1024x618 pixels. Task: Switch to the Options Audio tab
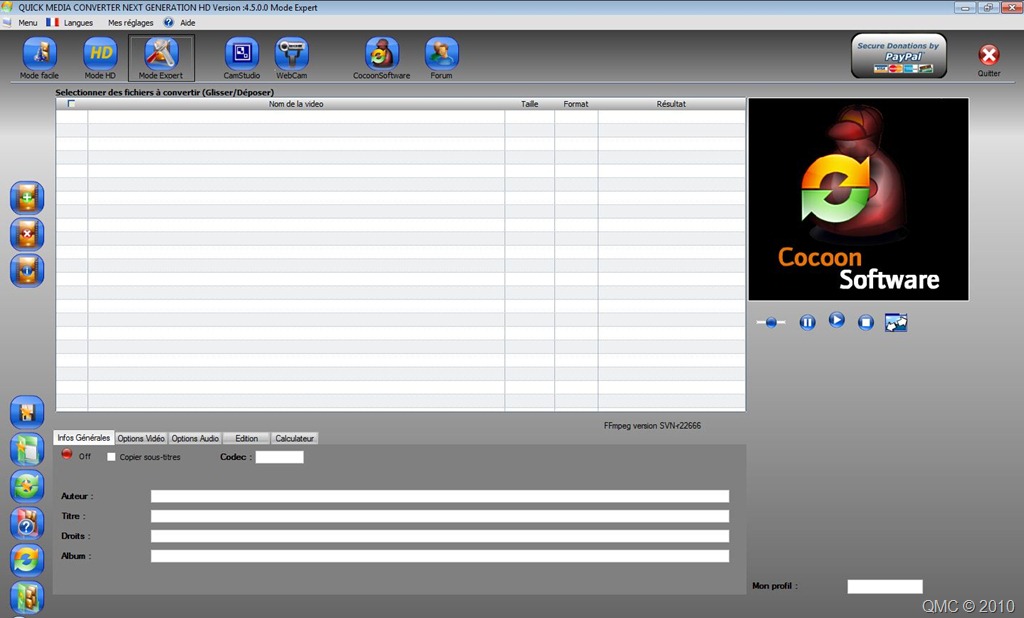coord(195,438)
